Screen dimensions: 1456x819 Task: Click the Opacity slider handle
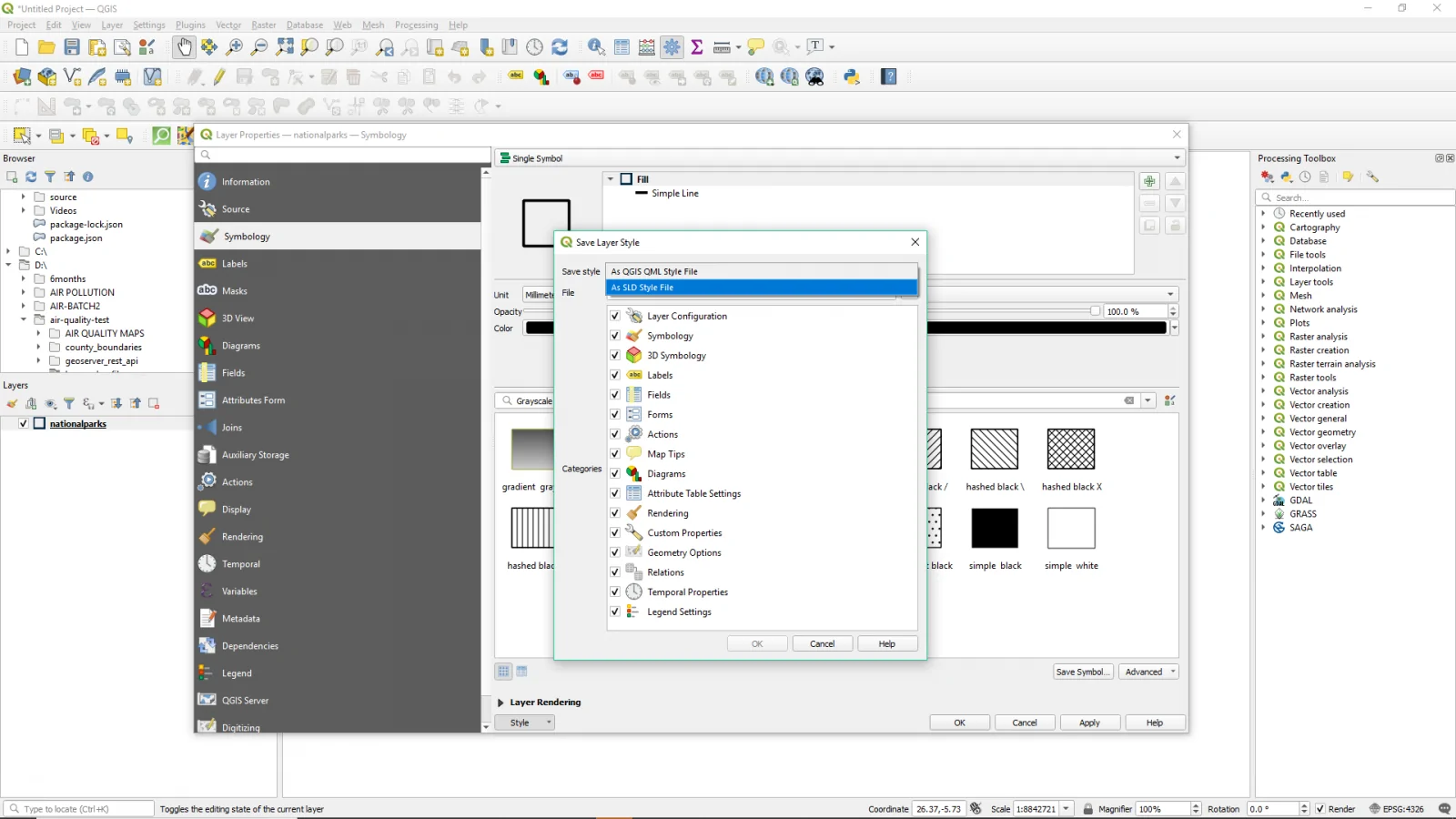[x=1095, y=311]
